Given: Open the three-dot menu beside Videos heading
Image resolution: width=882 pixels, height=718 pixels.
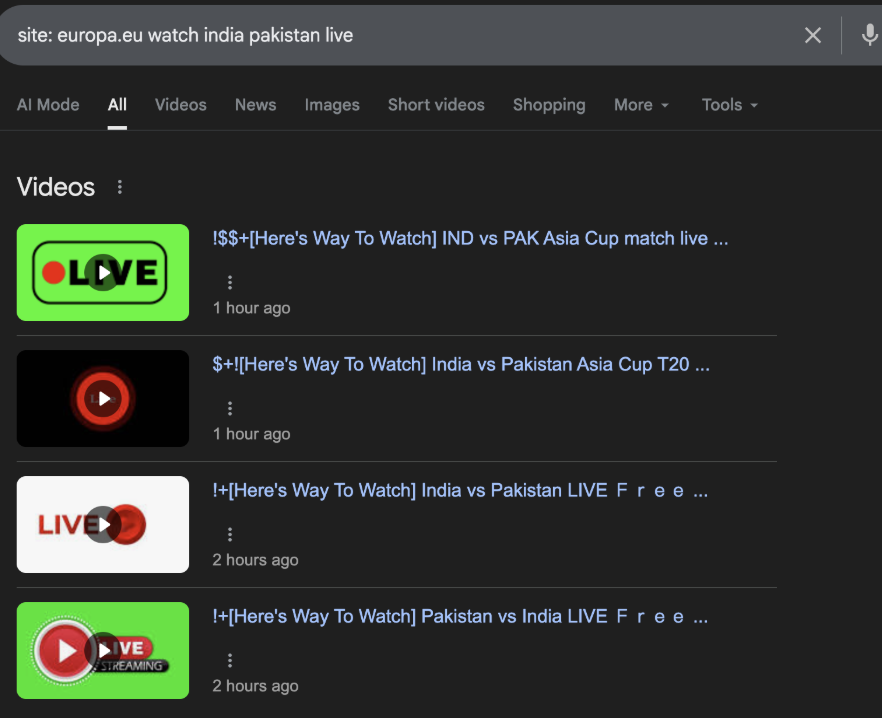Looking at the screenshot, I should coord(119,187).
